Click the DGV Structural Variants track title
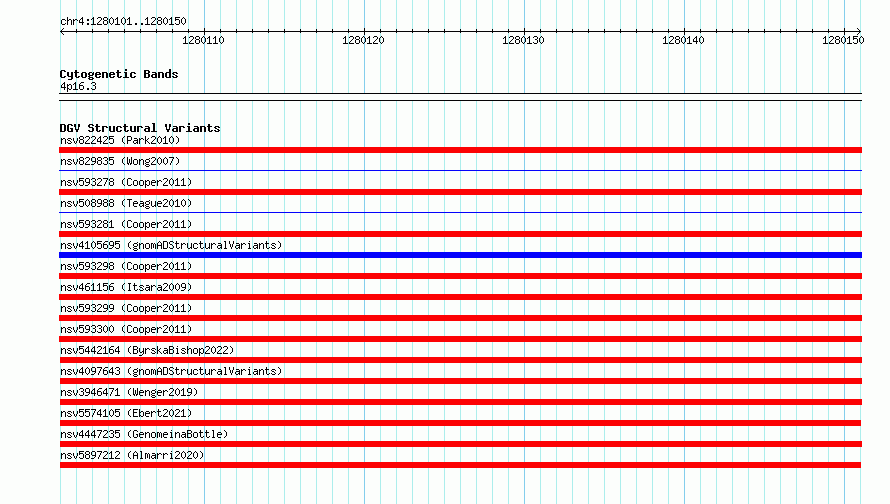 [x=140, y=128]
